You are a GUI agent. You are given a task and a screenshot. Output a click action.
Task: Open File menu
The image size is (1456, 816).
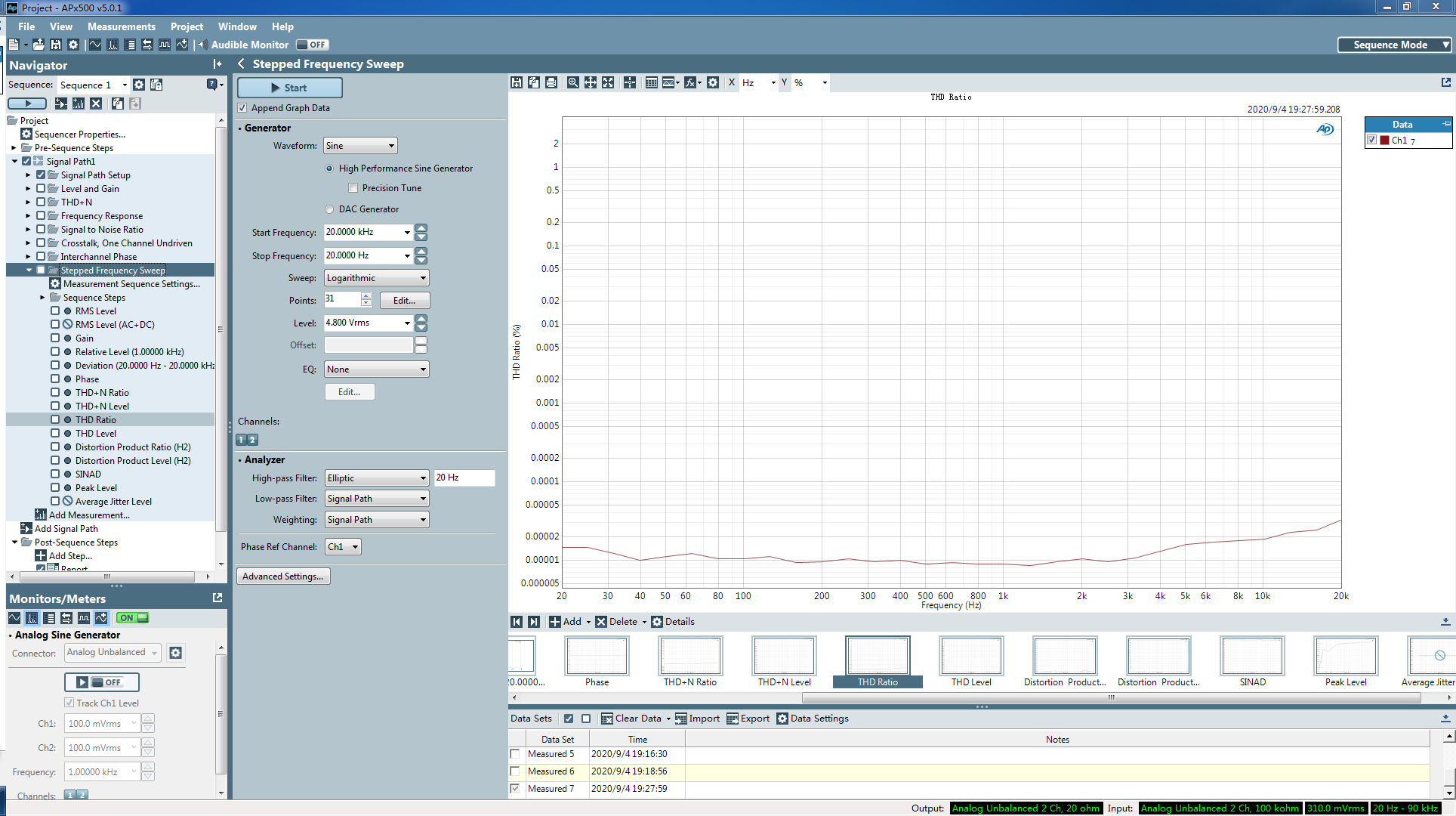tap(26, 26)
